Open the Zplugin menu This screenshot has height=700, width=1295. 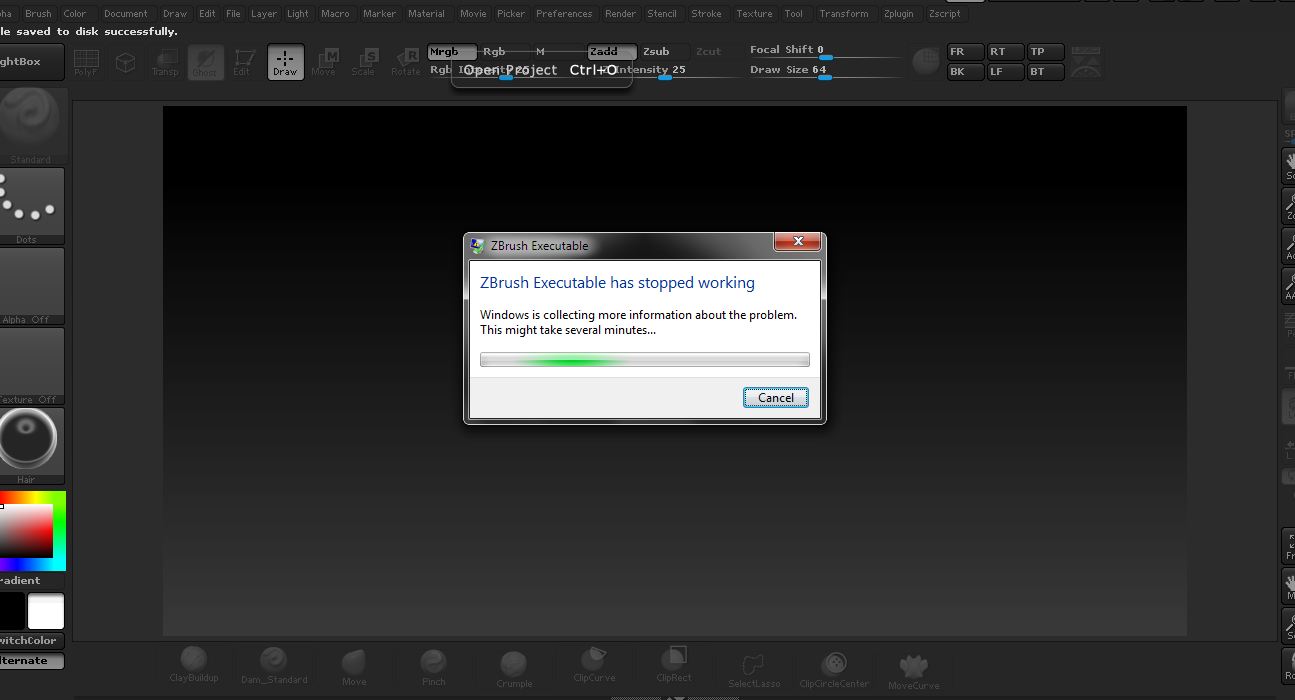pyautogui.click(x=897, y=14)
